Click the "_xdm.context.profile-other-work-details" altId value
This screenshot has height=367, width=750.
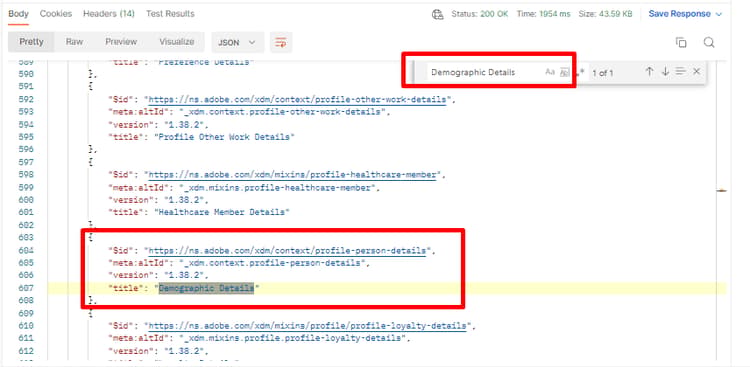click(282, 112)
